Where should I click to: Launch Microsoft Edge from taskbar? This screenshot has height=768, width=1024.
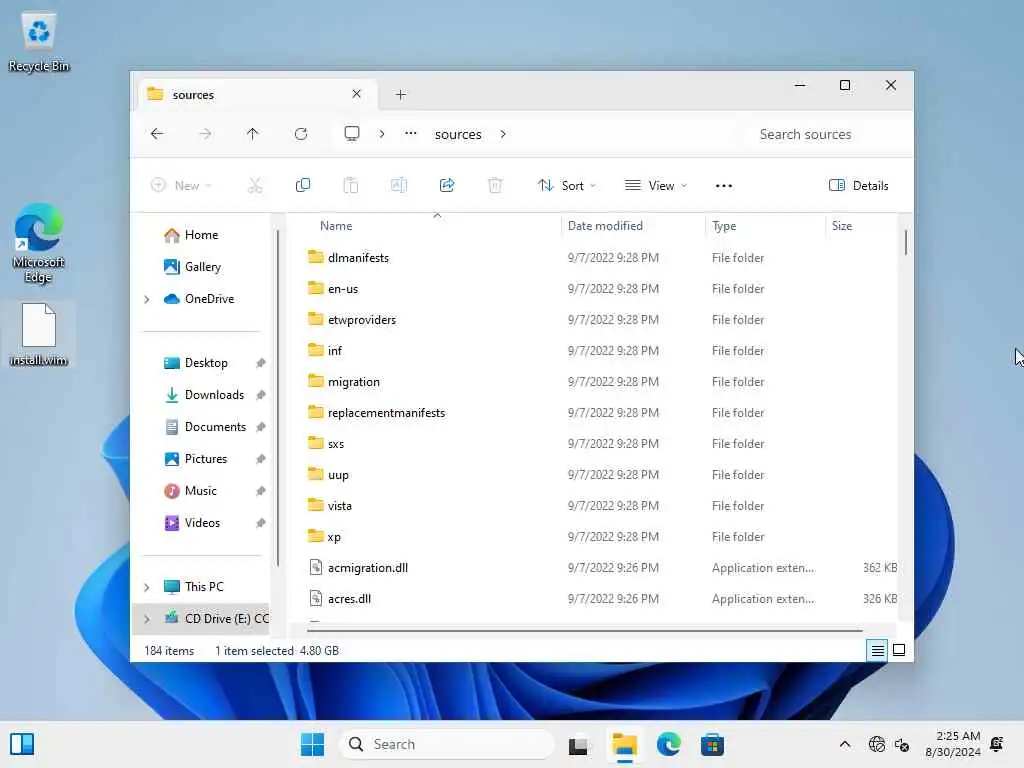668,744
